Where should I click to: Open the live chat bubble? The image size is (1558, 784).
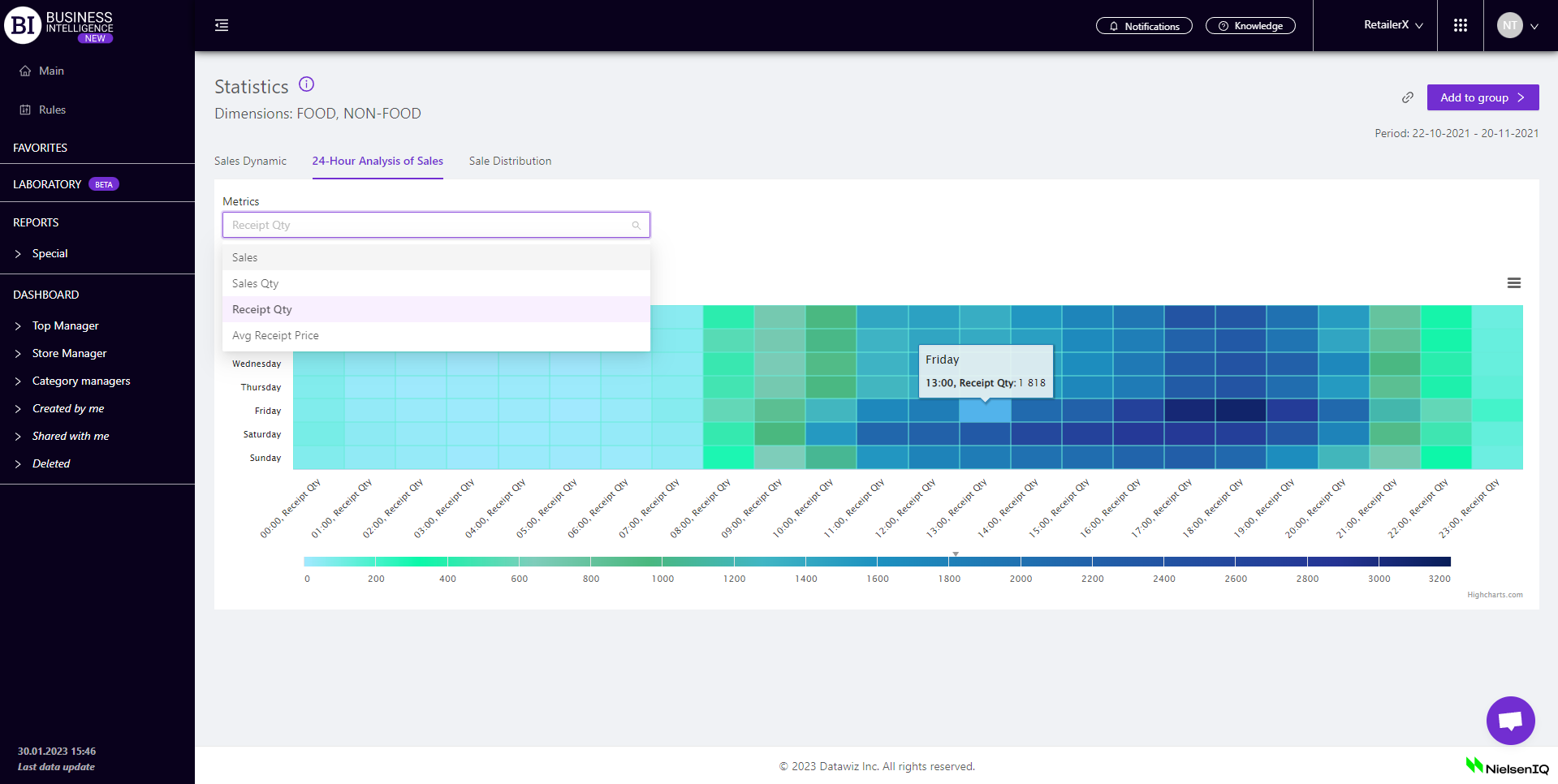[1510, 720]
